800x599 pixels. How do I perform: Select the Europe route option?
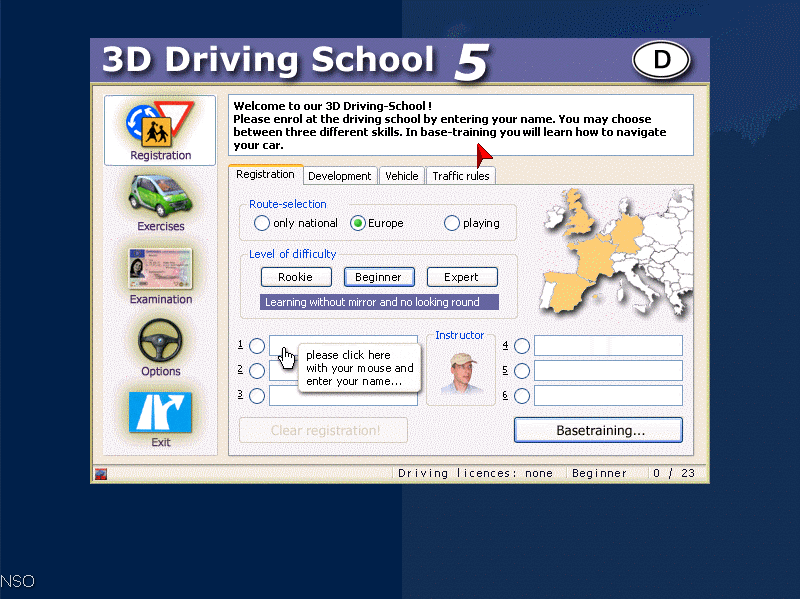coord(358,223)
